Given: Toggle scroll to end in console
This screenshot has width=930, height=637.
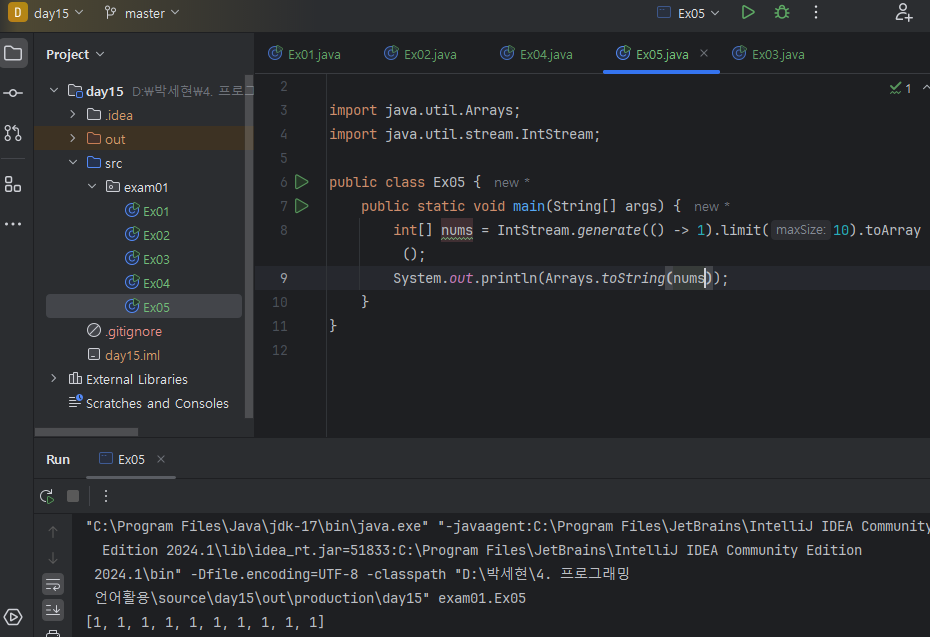Looking at the screenshot, I should [53, 609].
